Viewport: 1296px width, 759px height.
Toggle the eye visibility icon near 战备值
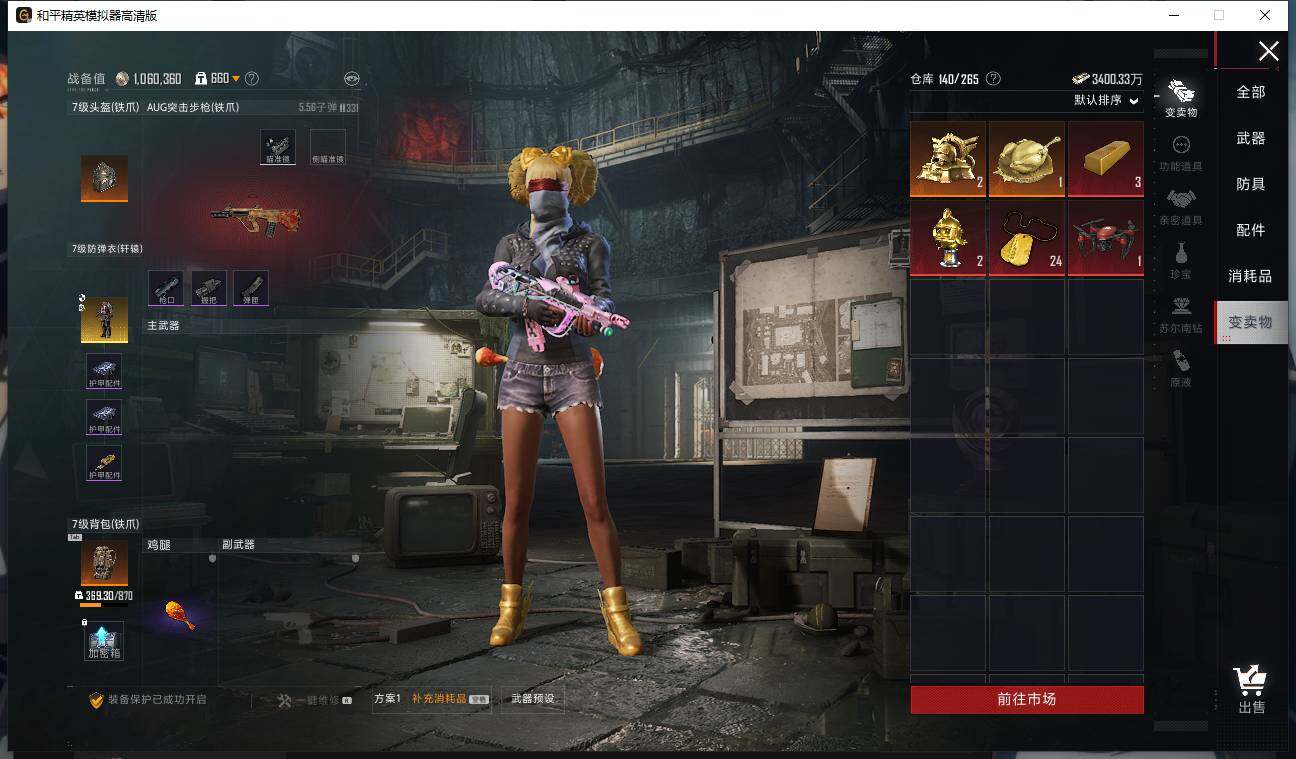click(351, 78)
